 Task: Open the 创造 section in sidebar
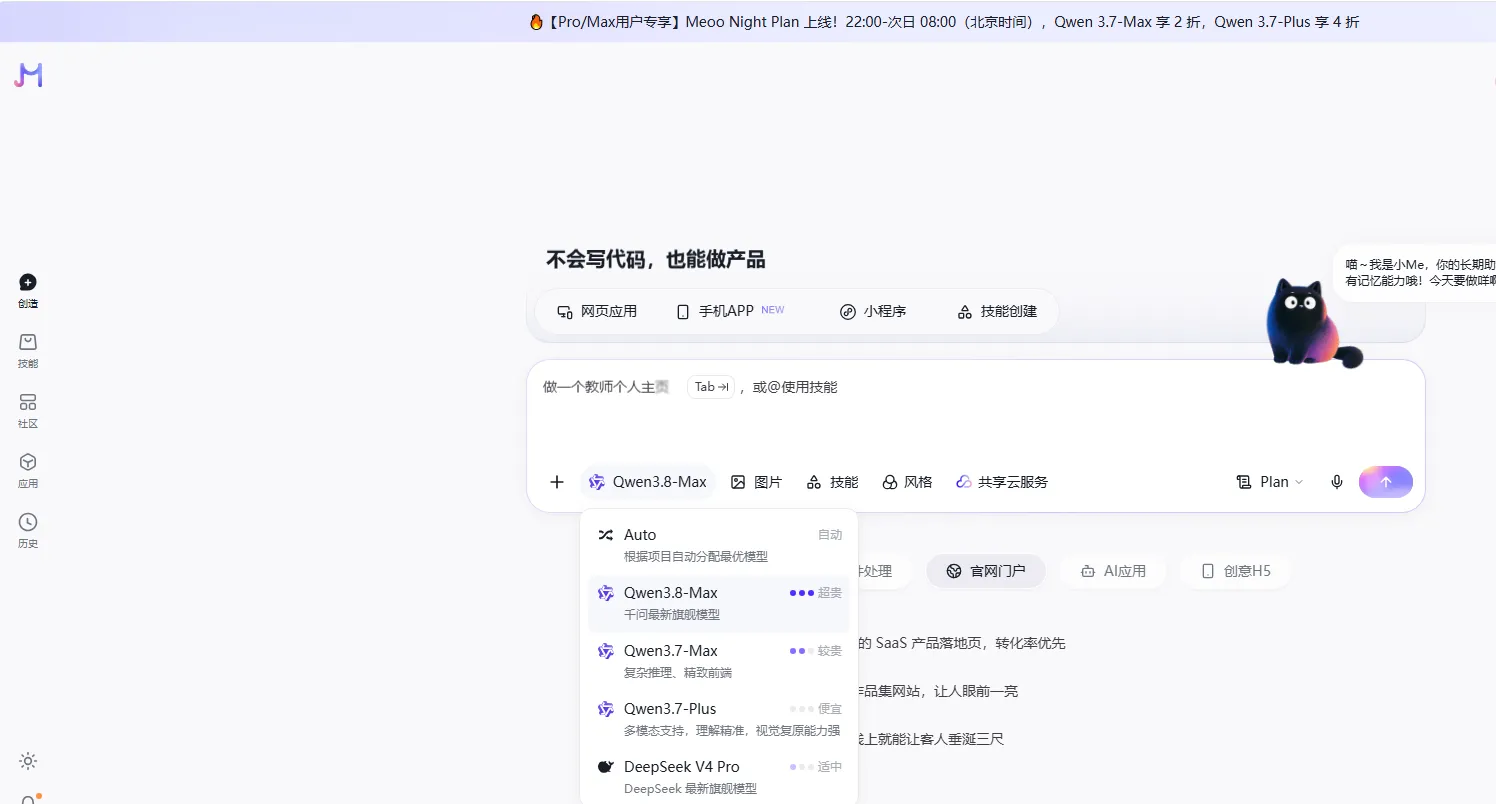[x=28, y=291]
